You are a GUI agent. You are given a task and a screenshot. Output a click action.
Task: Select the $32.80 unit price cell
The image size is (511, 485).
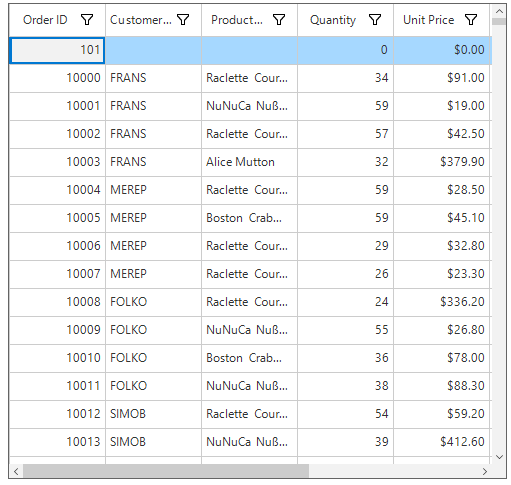(x=441, y=246)
